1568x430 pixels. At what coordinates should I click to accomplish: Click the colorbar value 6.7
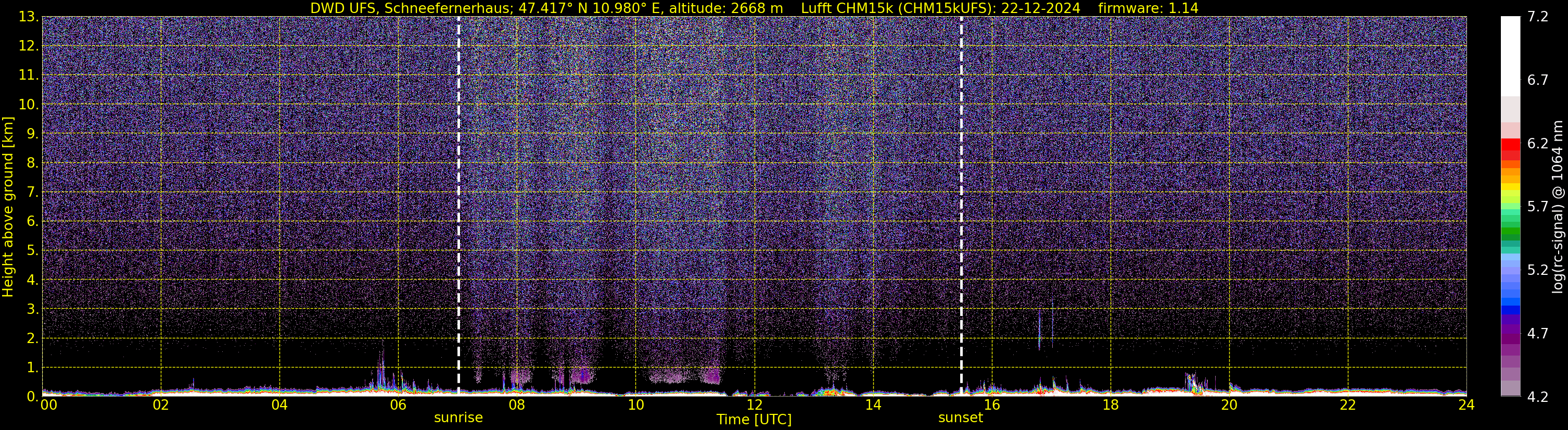(1538, 80)
